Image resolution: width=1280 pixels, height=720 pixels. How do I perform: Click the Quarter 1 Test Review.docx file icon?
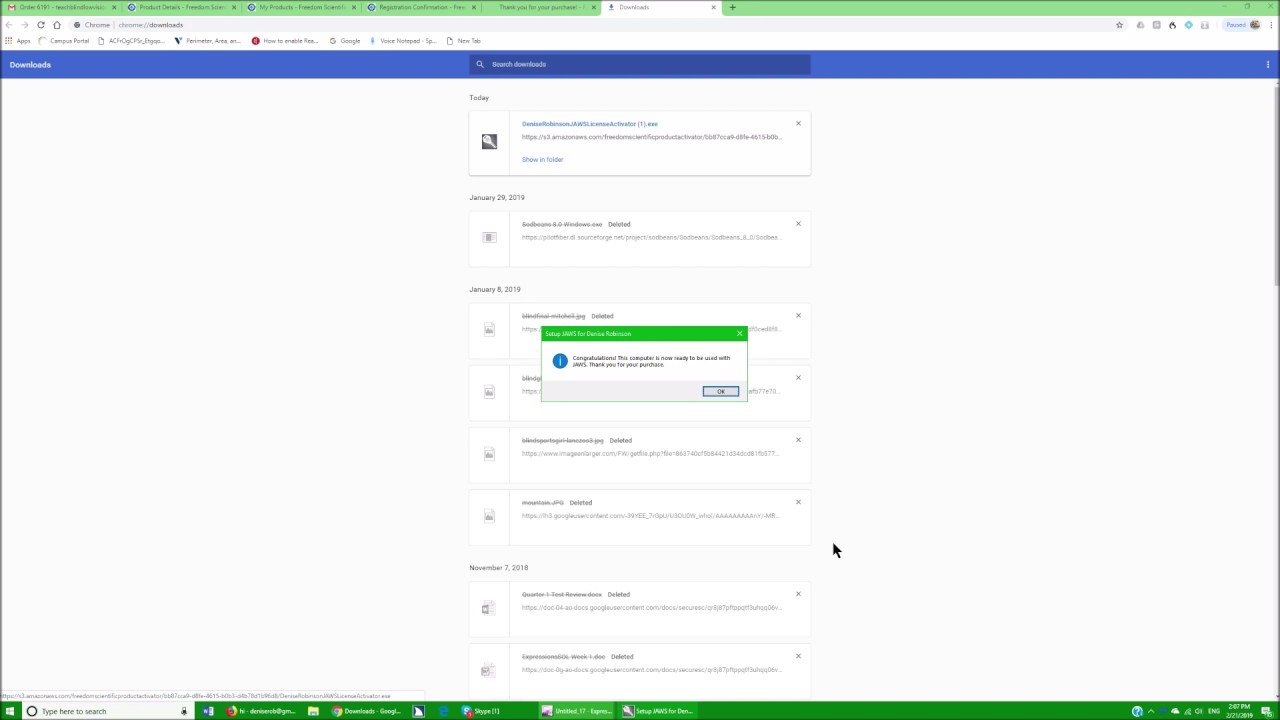tap(487, 608)
